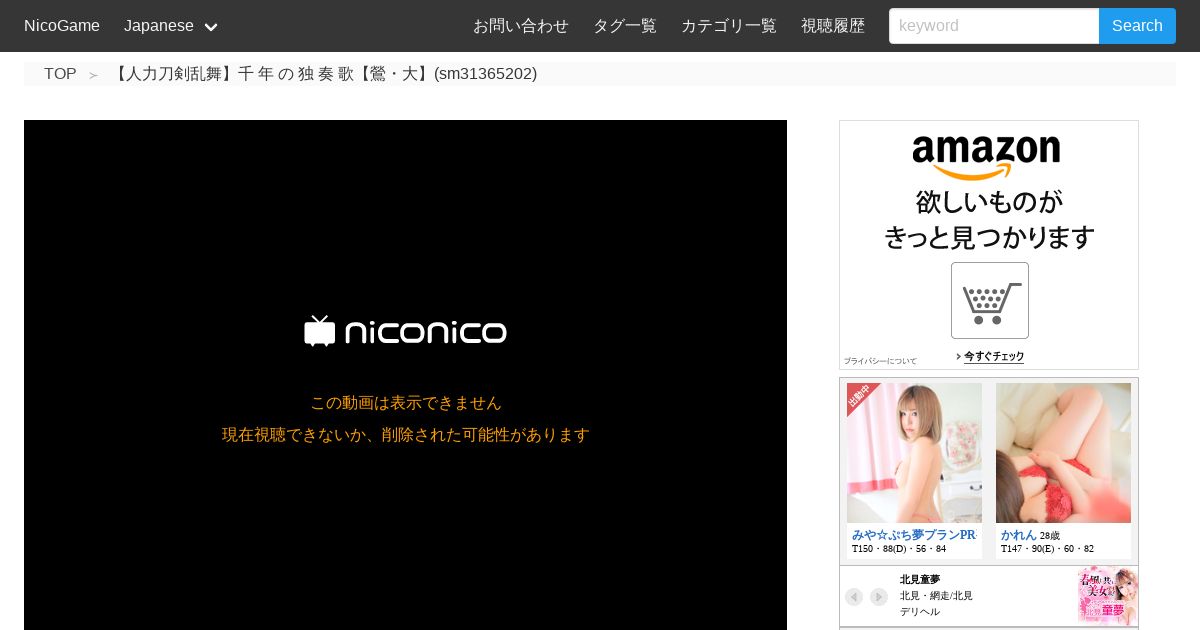The height and width of the screenshot is (630, 1200).
Task: Open the かれん 28歳 thumbnail
Action: (1063, 453)
